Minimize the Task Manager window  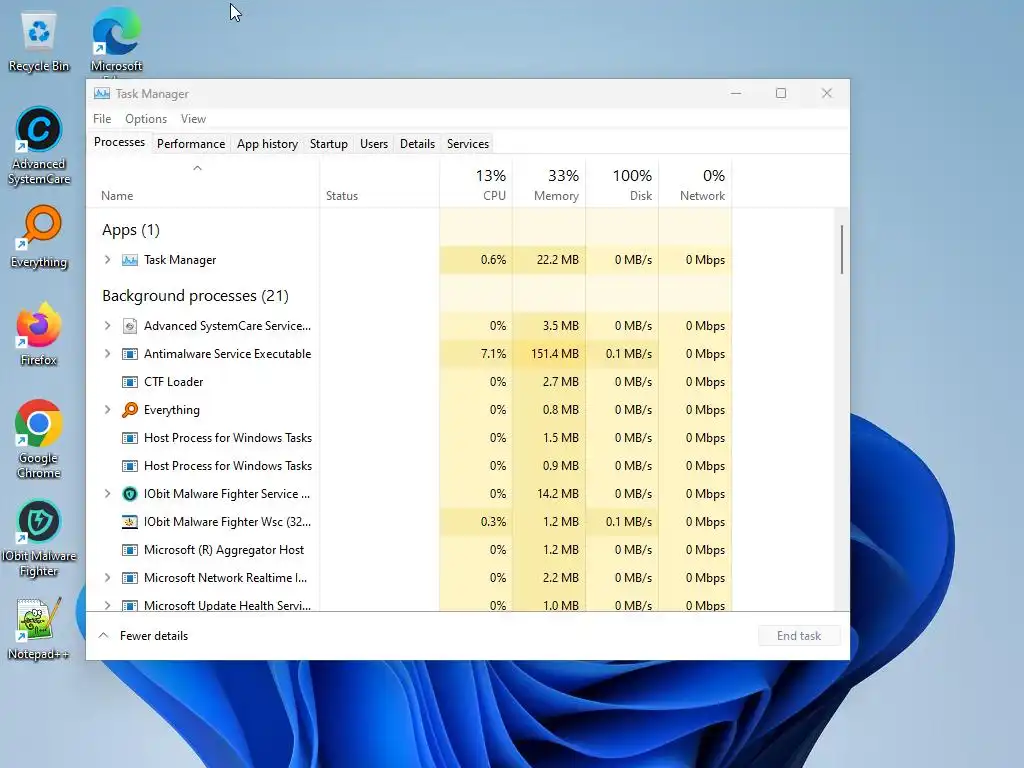736,93
